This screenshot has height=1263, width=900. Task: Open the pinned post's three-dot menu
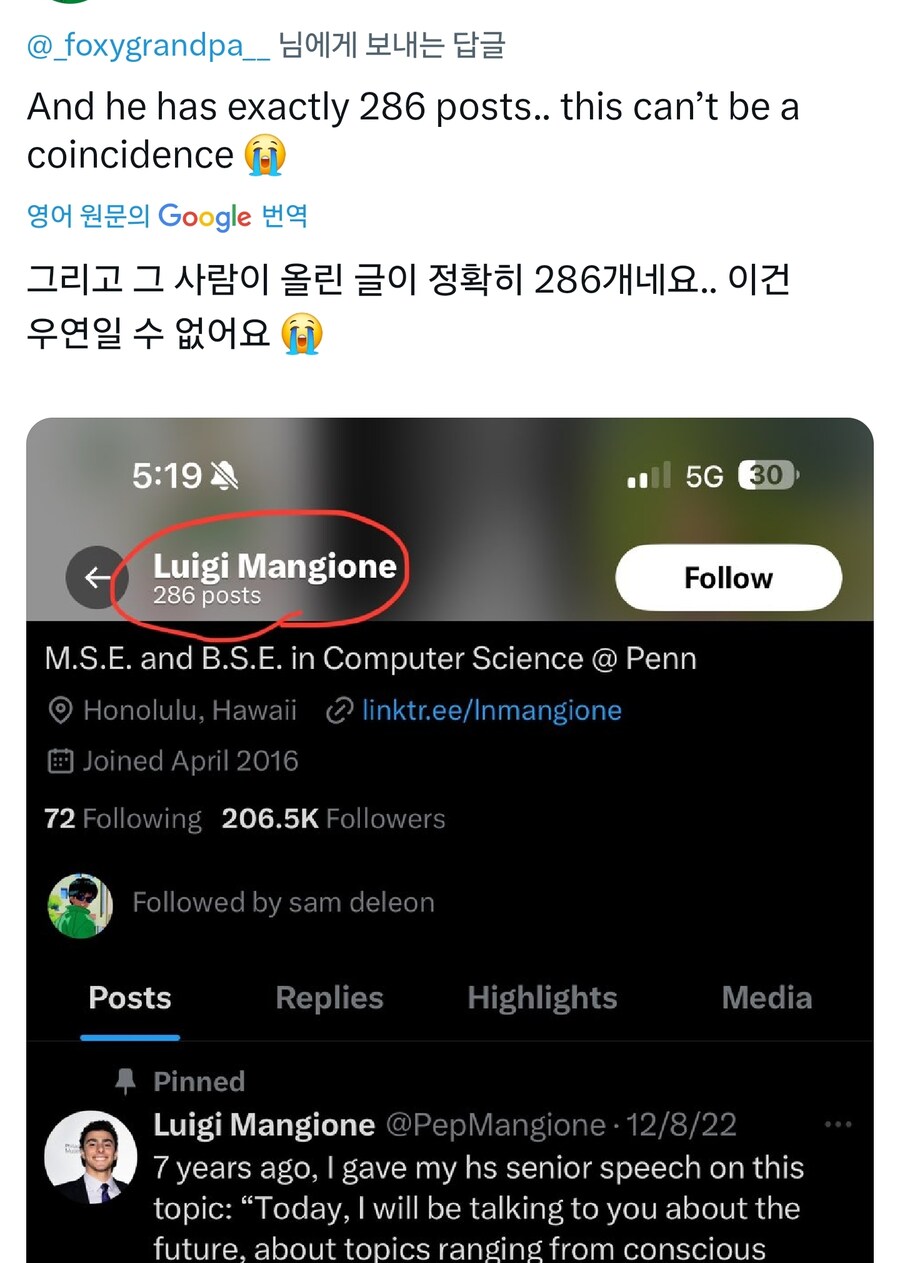837,1125
